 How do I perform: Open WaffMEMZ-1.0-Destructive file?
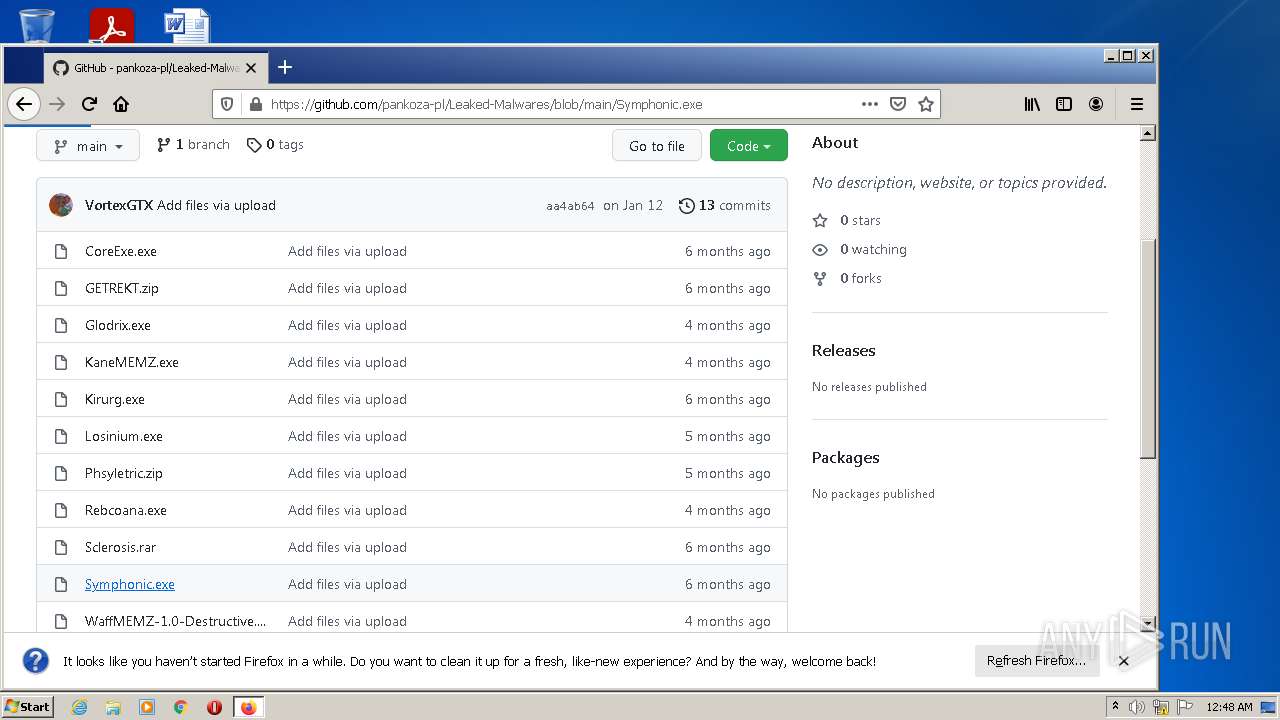coord(176,621)
